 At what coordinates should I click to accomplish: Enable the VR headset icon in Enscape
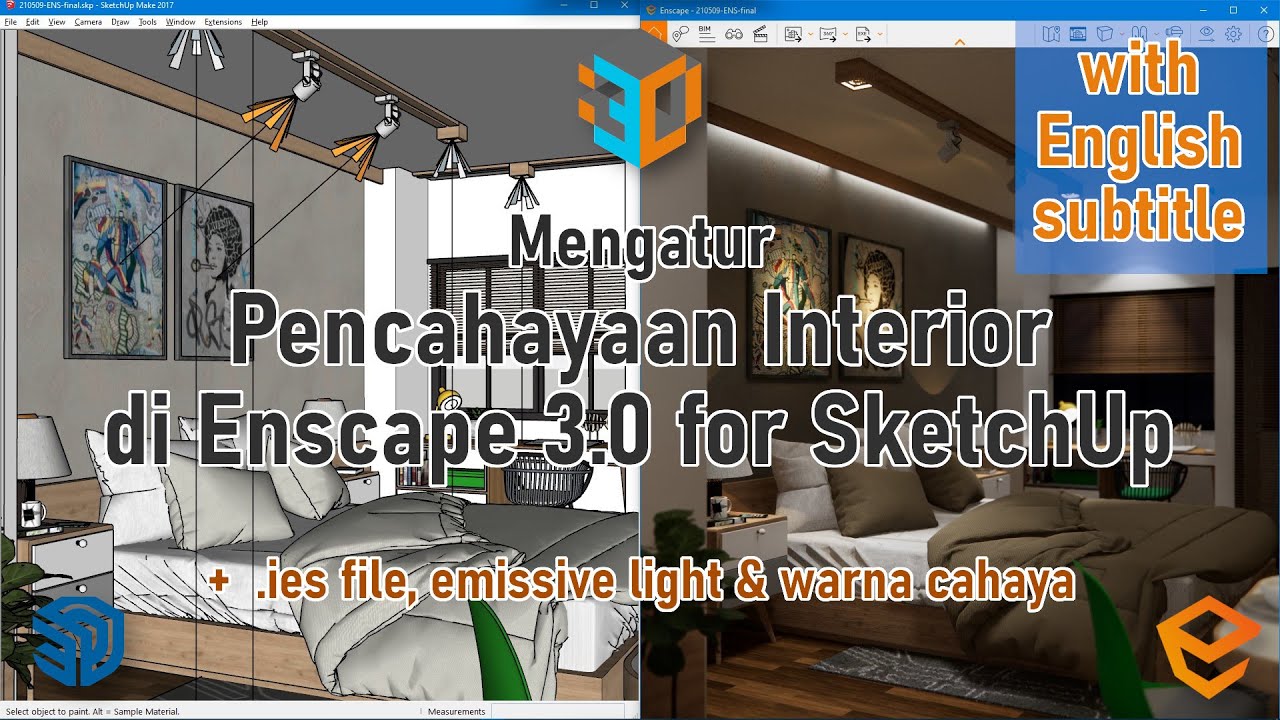click(x=1174, y=33)
